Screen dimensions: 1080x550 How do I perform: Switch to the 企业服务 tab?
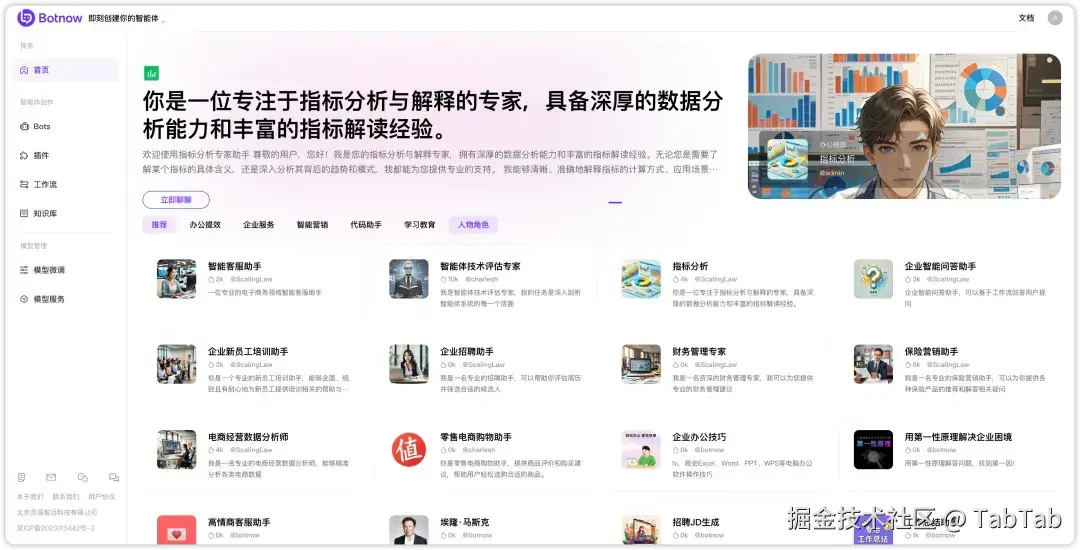(x=259, y=224)
